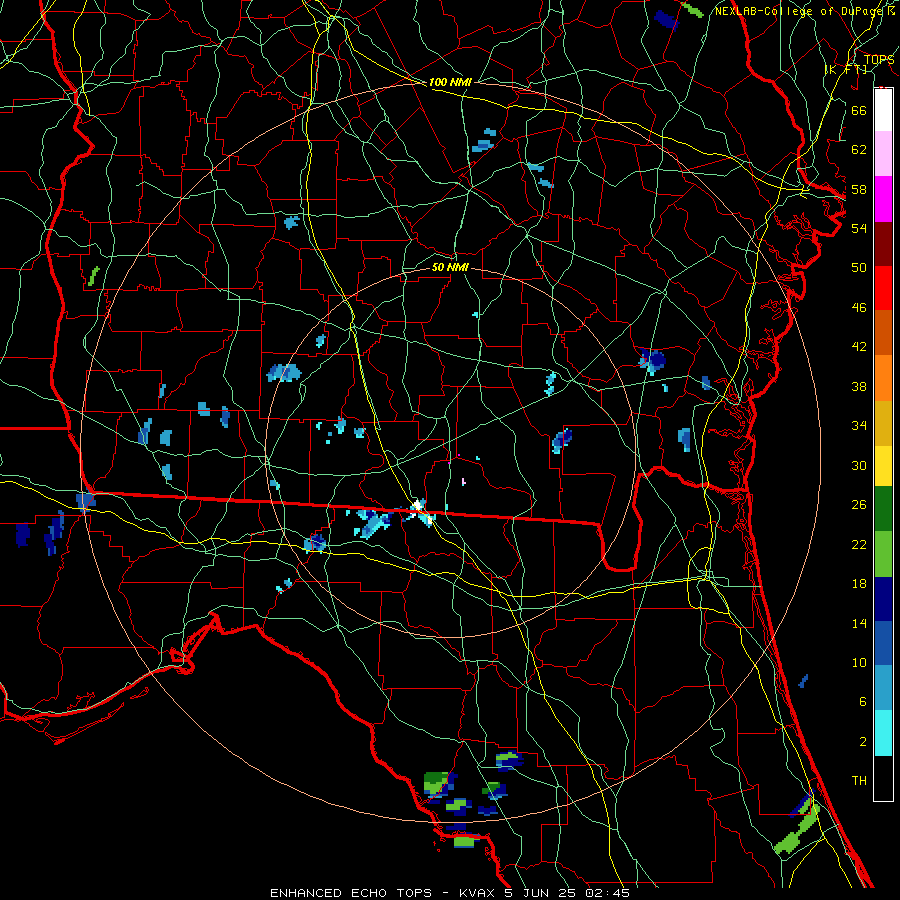Click the bright yellow legend swatch

point(883,465)
